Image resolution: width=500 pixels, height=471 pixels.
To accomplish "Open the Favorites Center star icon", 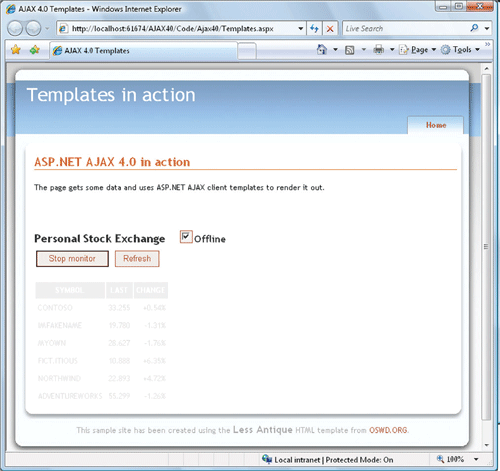I will tap(16, 50).
